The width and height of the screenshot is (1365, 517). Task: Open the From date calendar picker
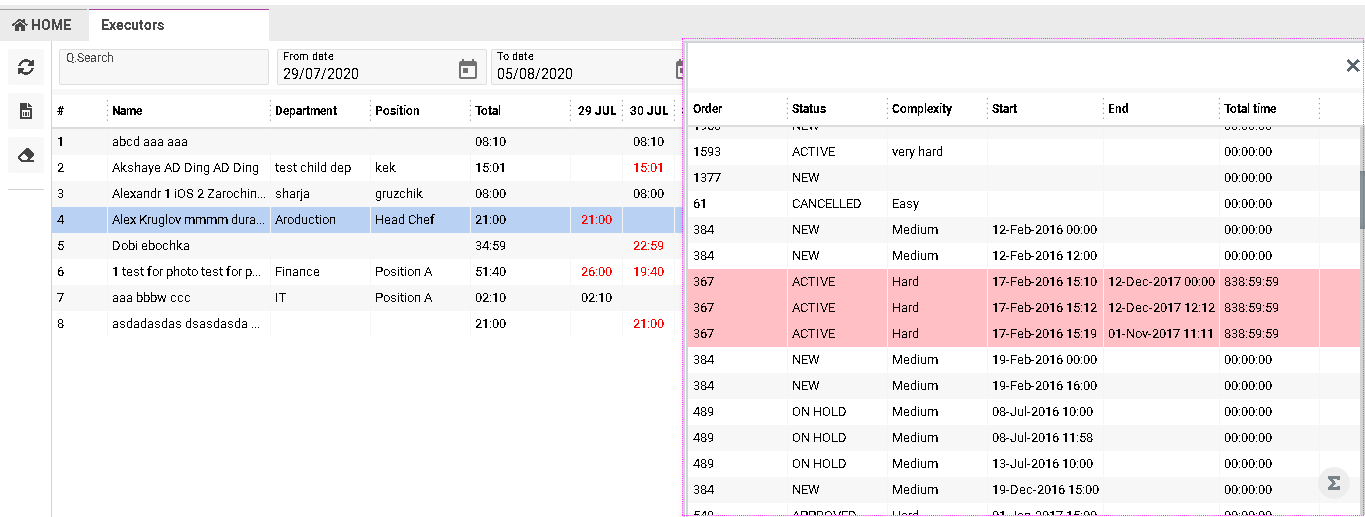click(x=467, y=69)
